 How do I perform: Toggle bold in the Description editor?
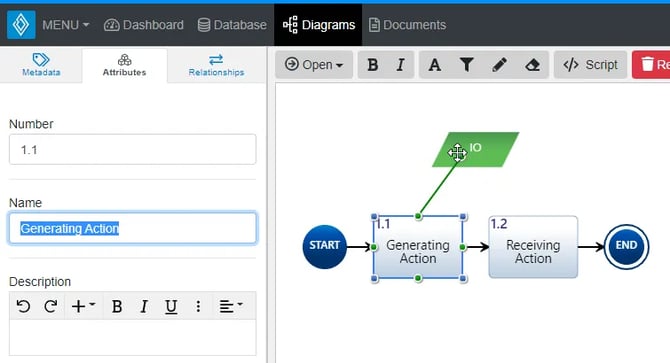(117, 306)
